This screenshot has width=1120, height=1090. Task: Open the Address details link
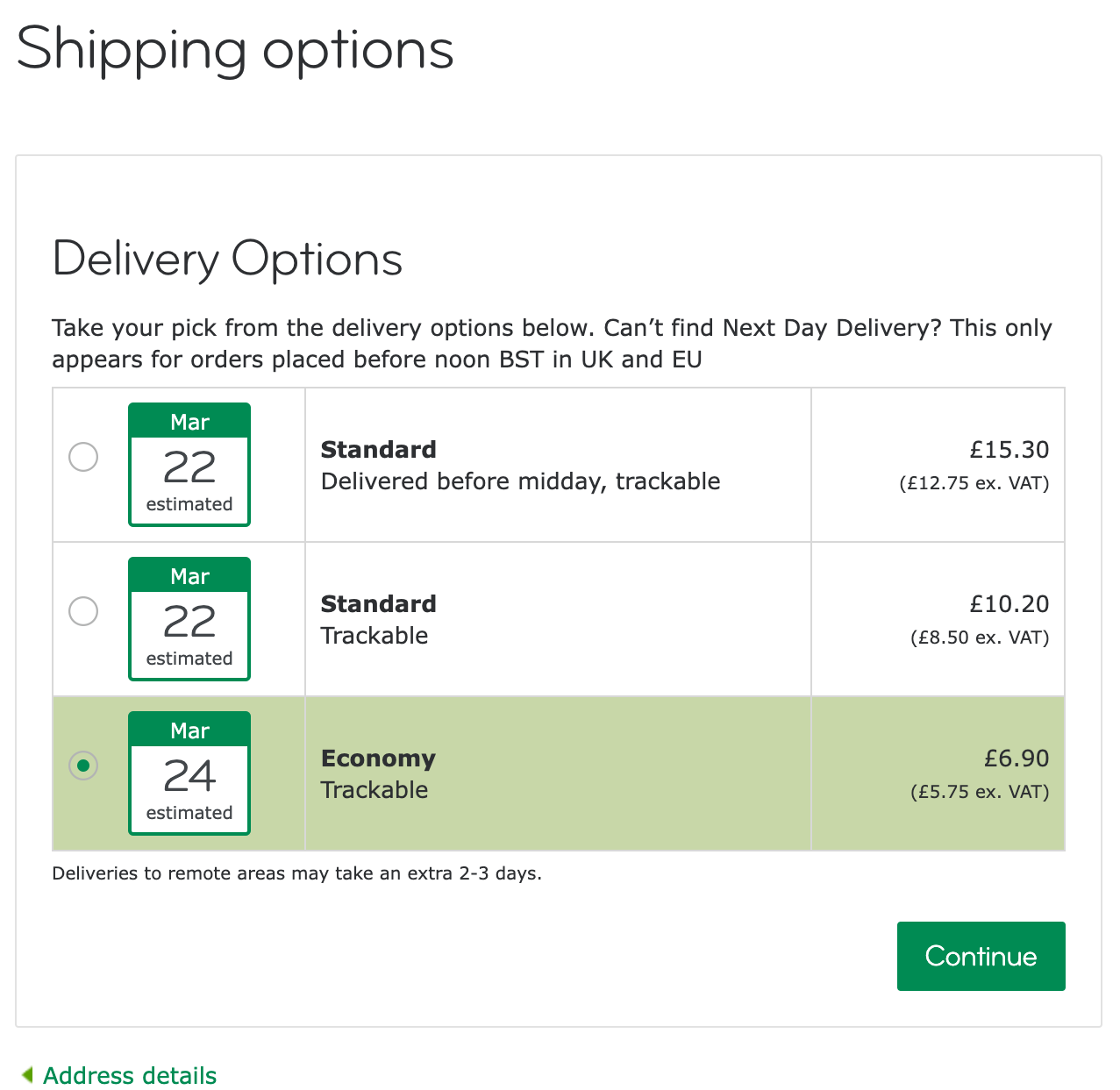pos(130,1075)
